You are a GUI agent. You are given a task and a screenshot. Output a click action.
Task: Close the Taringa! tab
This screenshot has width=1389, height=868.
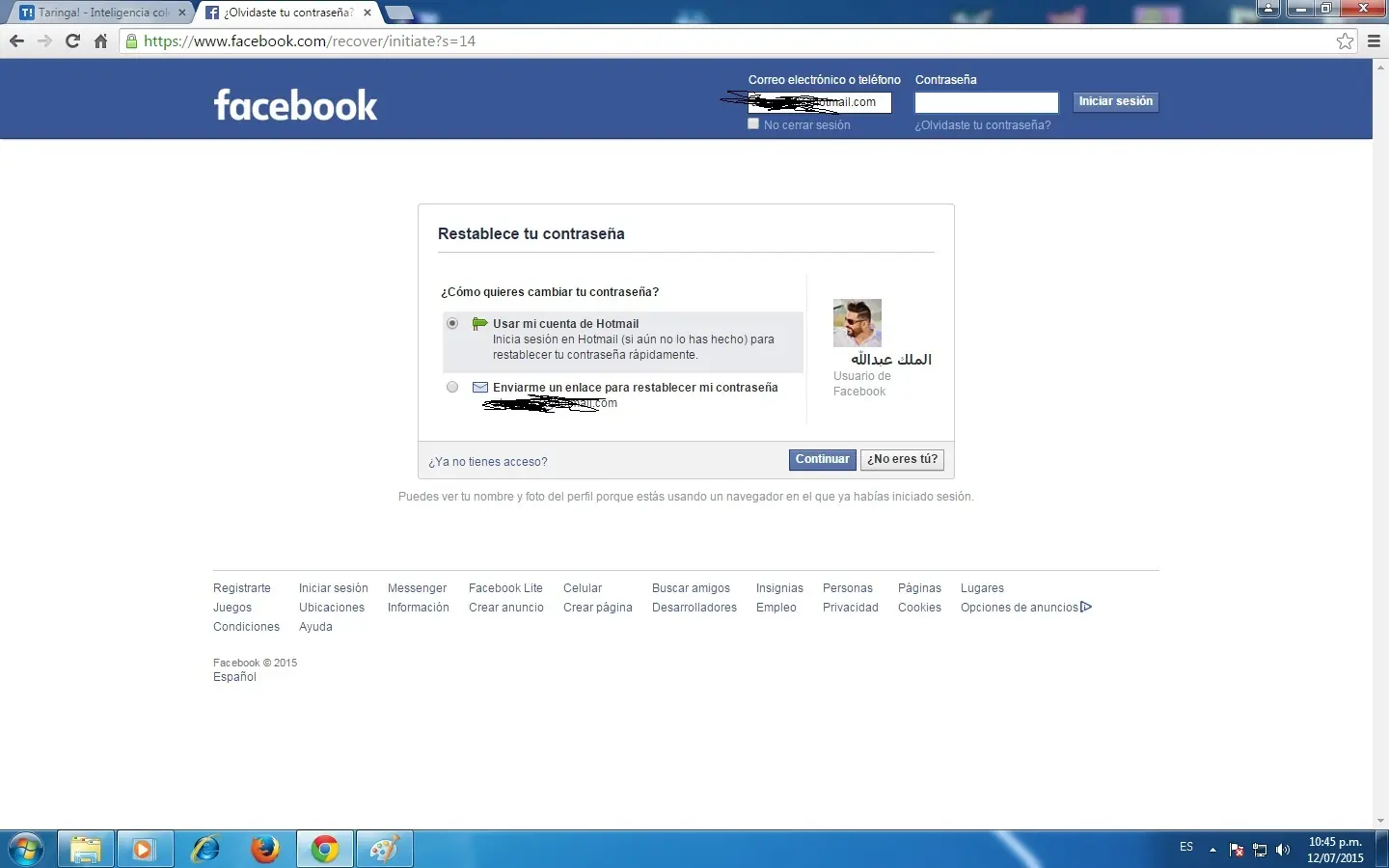coord(182,13)
